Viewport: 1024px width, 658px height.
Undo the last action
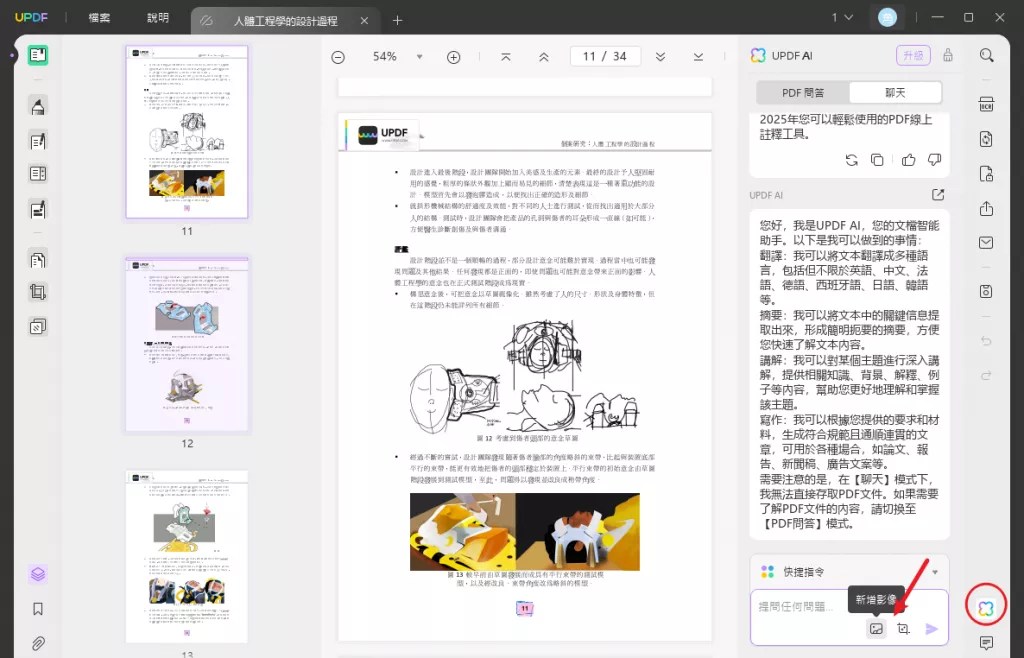click(986, 341)
